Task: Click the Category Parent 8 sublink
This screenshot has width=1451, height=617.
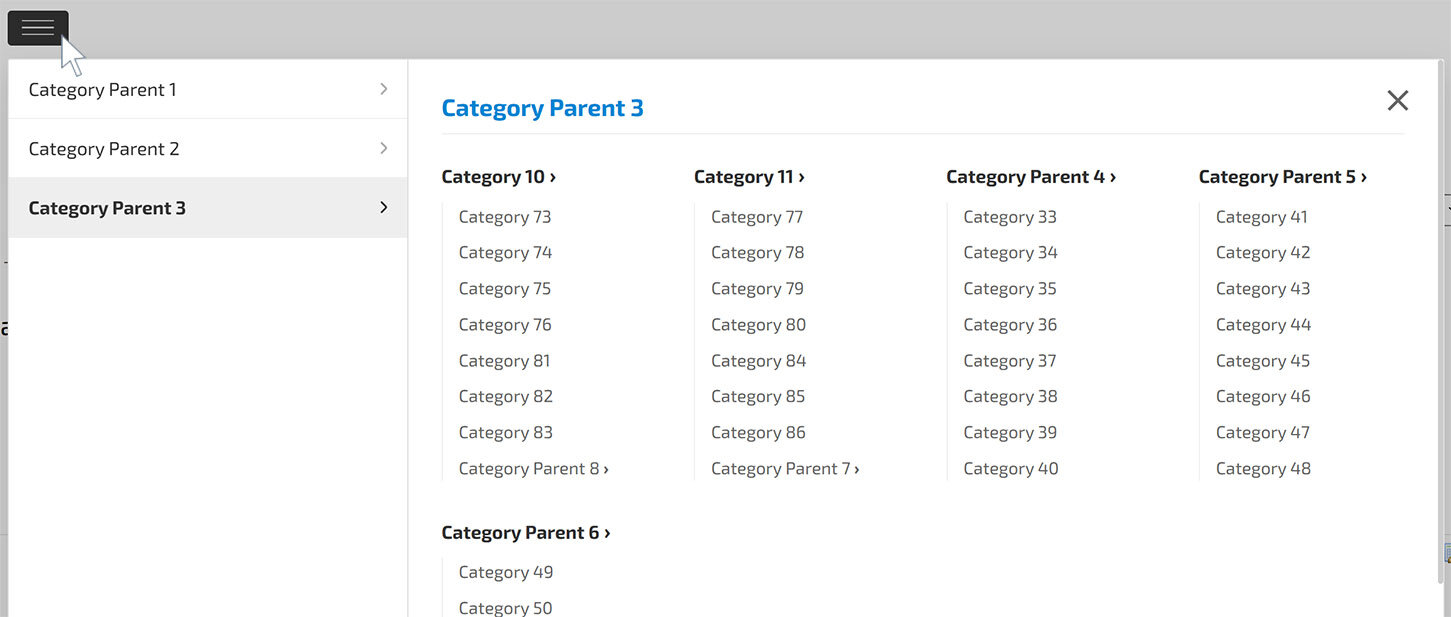Action: (533, 468)
